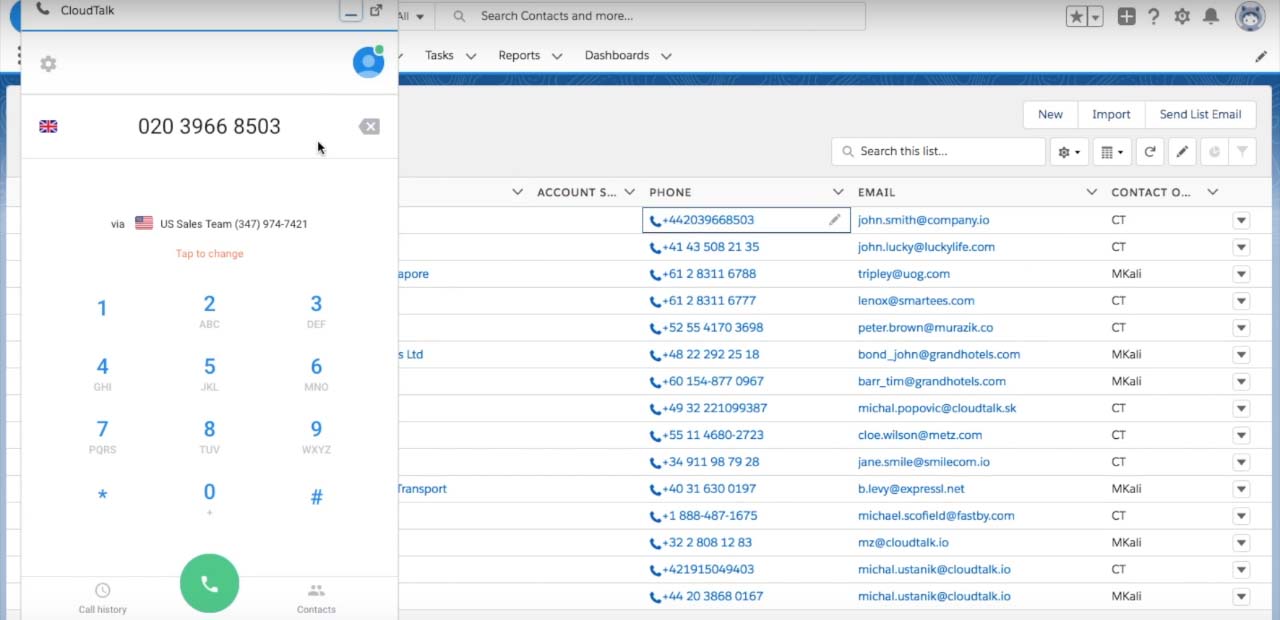Screen dimensions: 1280x620
Task: Open row actions for john.smith@company.io contact
Action: 1241,220
